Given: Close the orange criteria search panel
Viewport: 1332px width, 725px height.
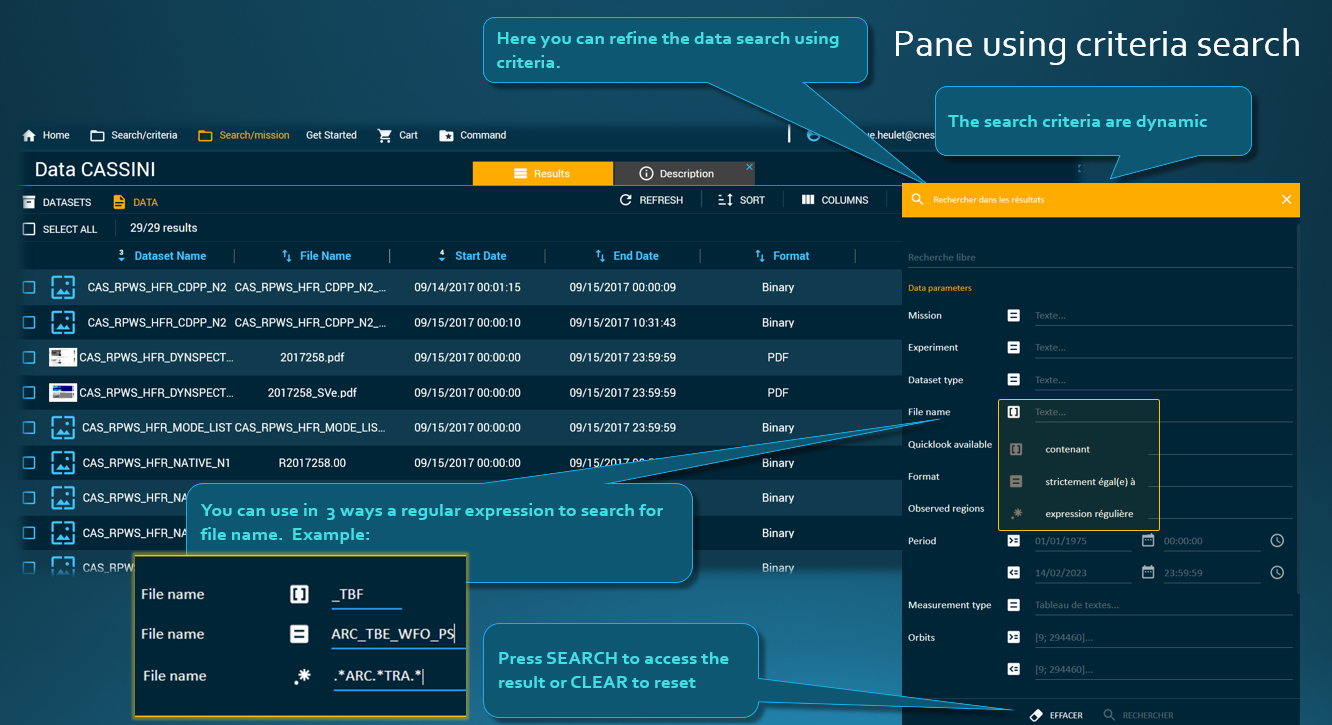Looking at the screenshot, I should coord(1286,200).
